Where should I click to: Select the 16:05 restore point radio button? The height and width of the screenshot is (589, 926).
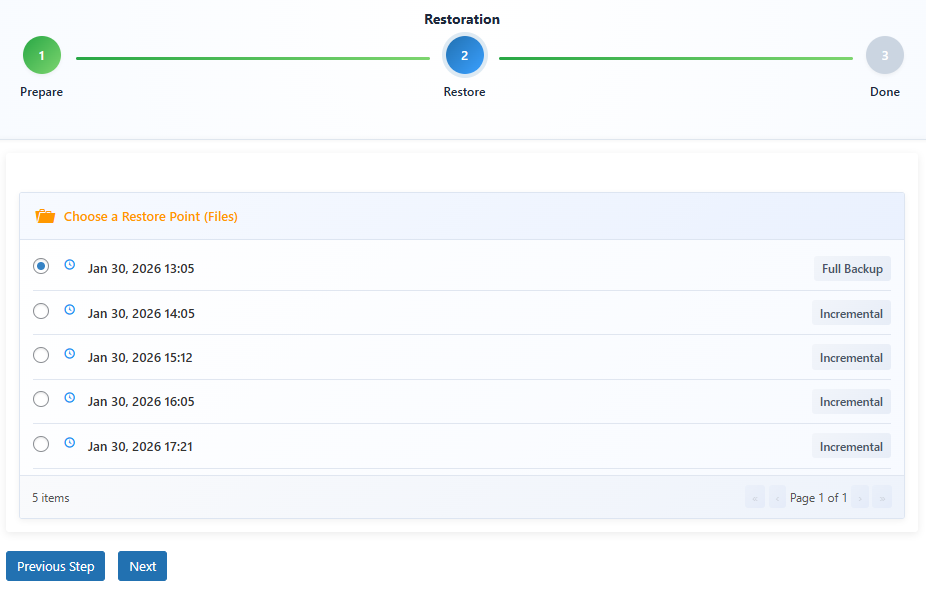pyautogui.click(x=41, y=398)
